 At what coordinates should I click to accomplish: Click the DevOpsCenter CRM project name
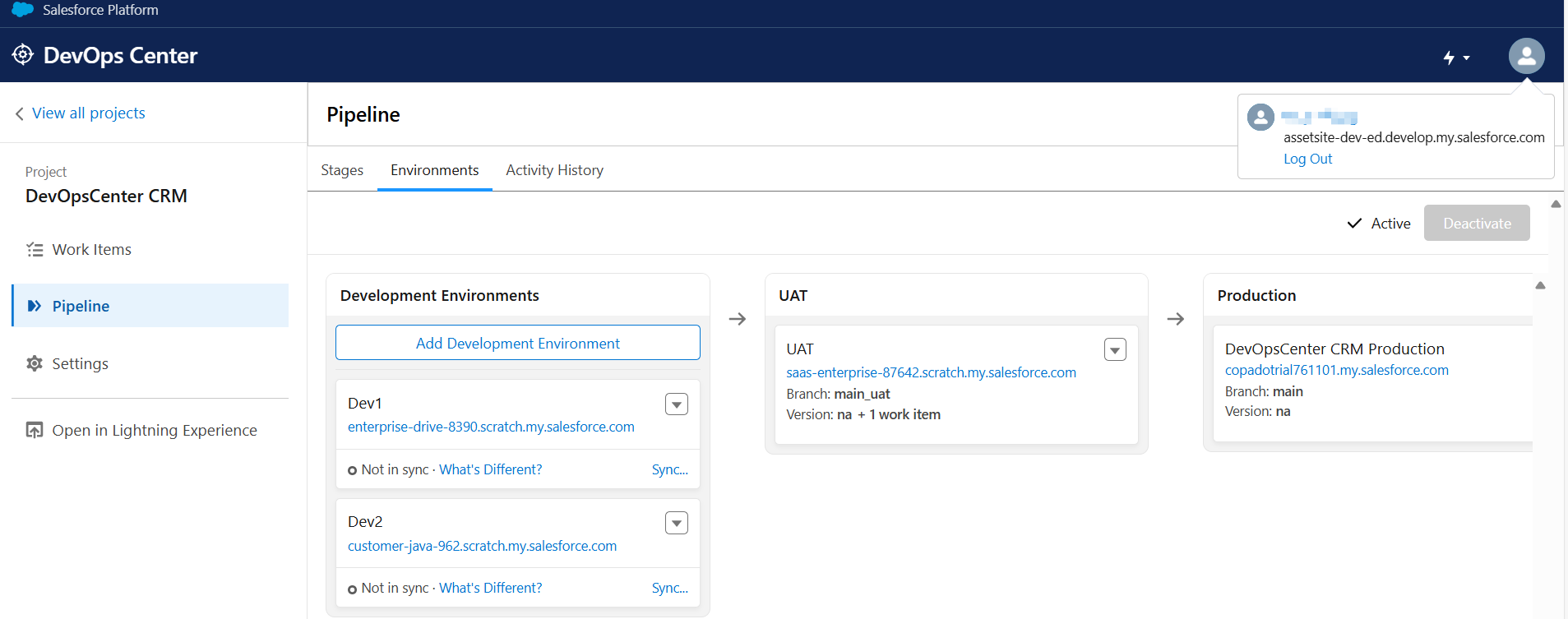[x=106, y=196]
